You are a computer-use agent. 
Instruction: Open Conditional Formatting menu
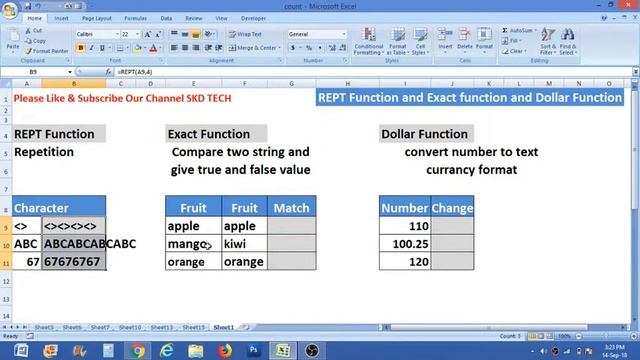click(x=369, y=41)
